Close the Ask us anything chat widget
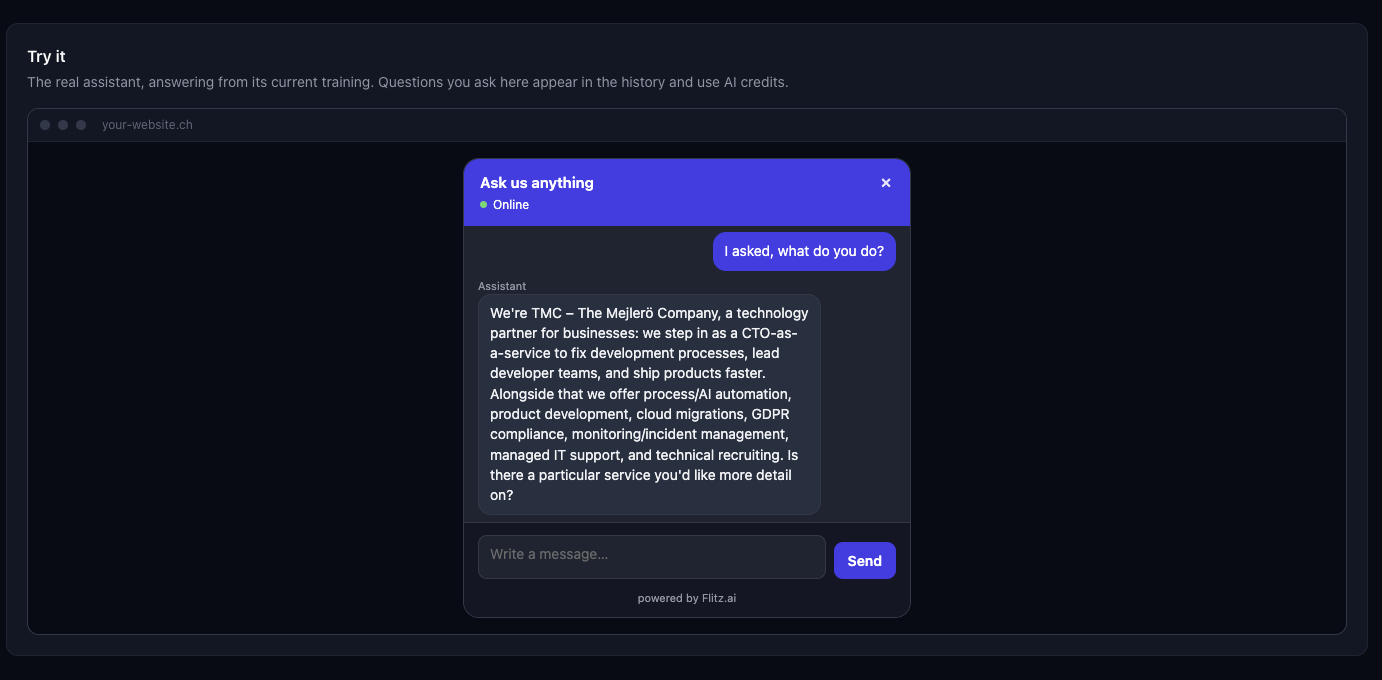 (885, 183)
